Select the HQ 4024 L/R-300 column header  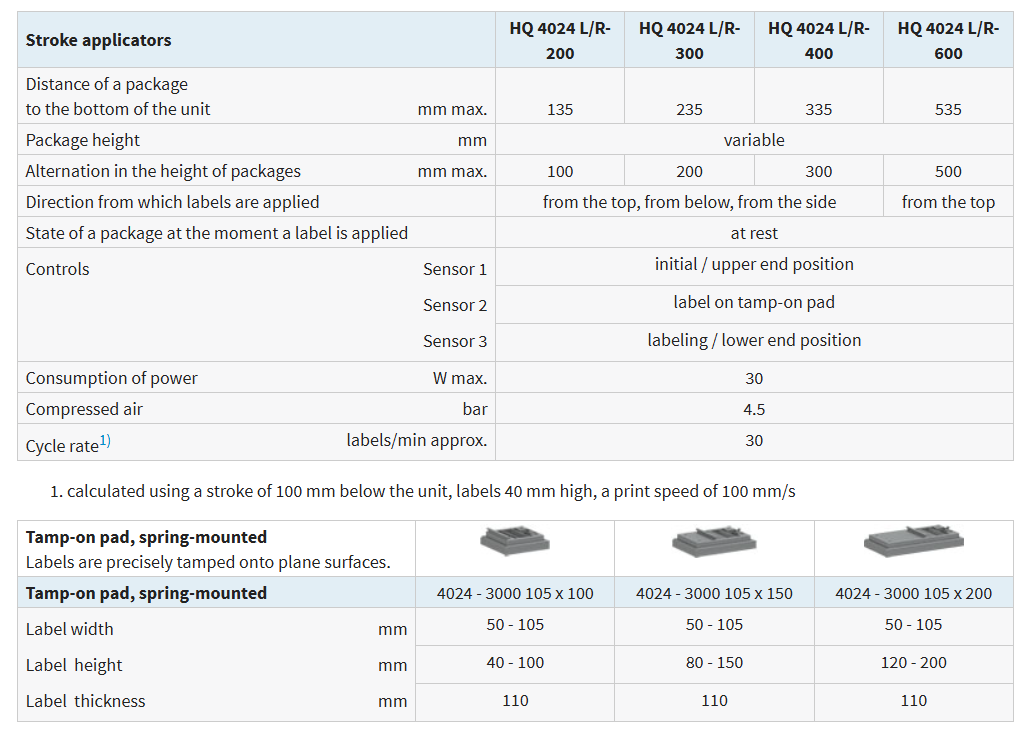tap(689, 41)
